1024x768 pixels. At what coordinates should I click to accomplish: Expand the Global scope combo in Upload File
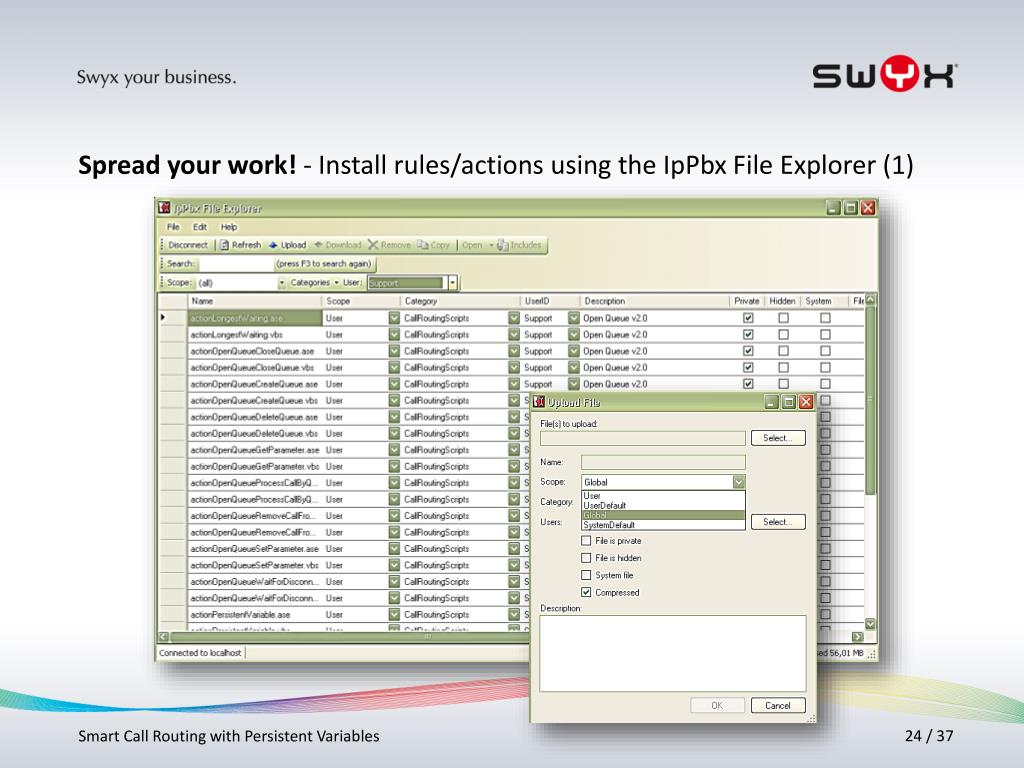point(739,482)
